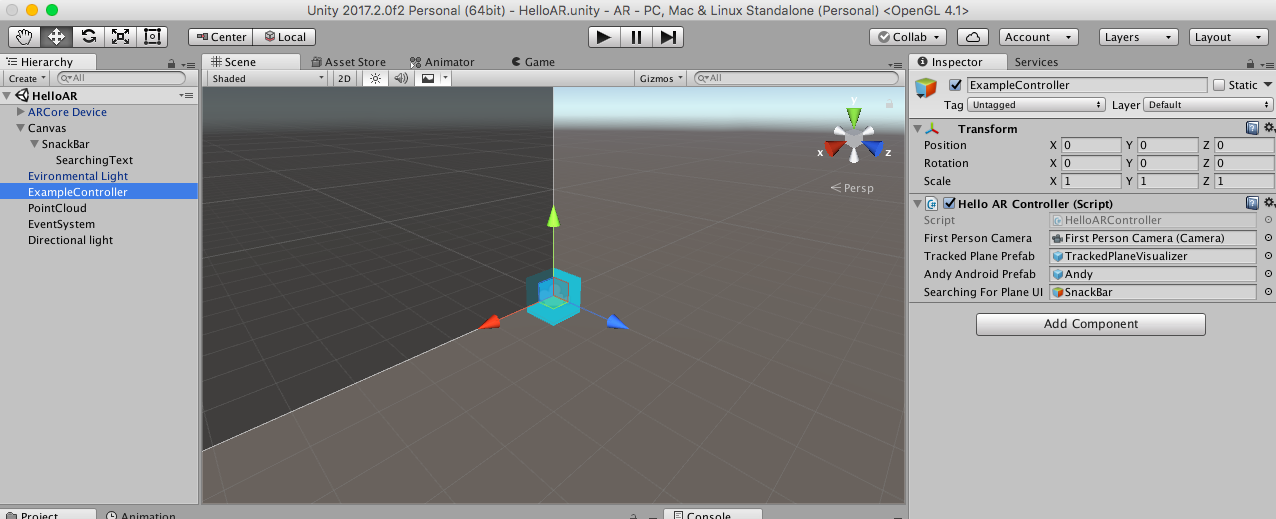Click the Hierarchy search field
Viewport: 1276px width, 519px height.
click(120, 78)
